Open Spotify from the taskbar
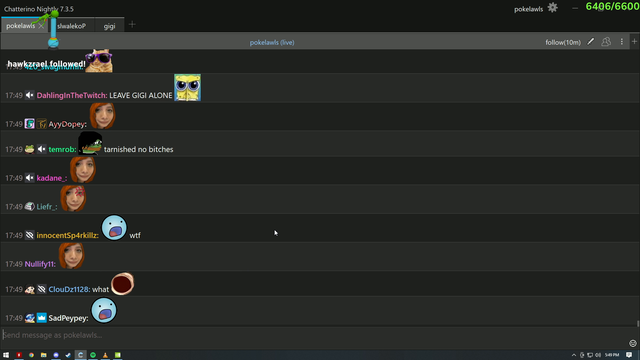The image size is (640, 360). point(93,355)
